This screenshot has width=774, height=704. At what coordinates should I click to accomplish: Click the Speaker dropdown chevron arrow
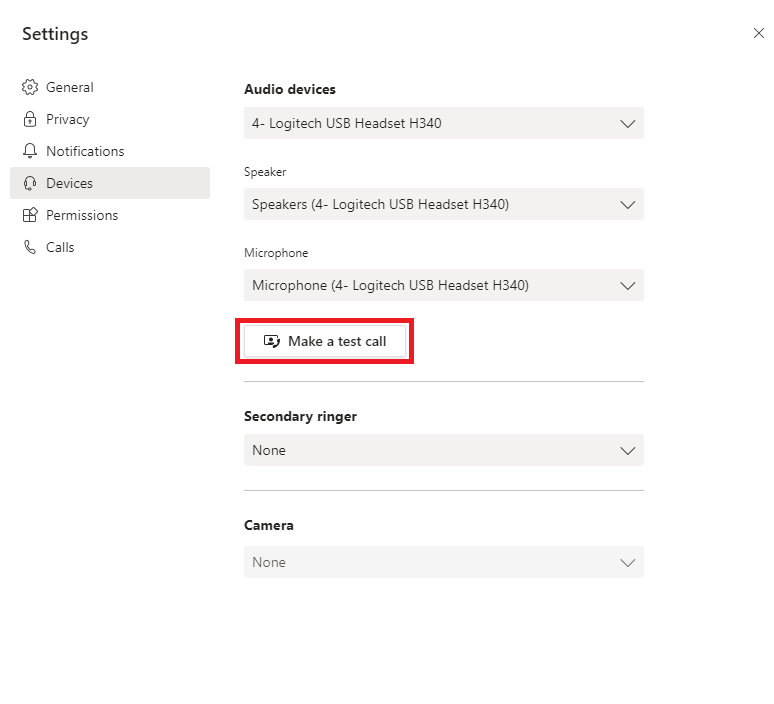[628, 204]
